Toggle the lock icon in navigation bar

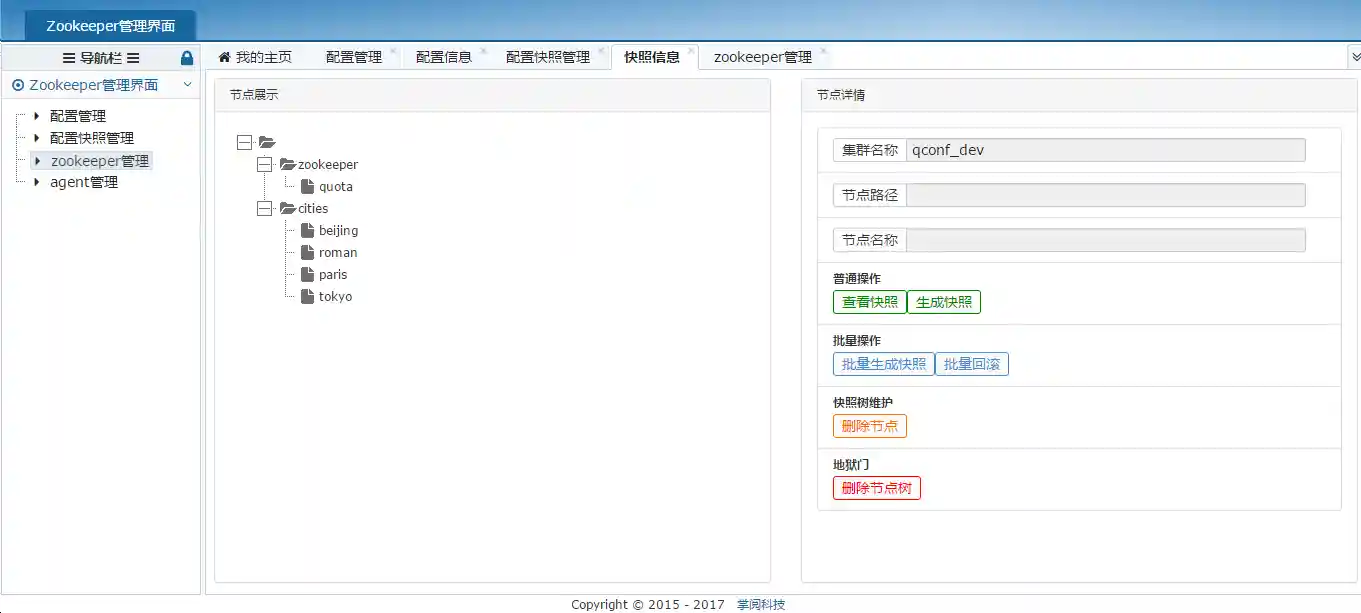(186, 59)
